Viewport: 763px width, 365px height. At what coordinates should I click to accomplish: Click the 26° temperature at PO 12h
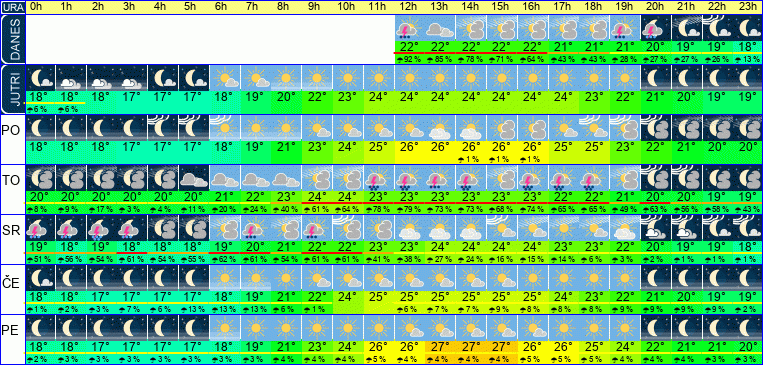tap(409, 147)
